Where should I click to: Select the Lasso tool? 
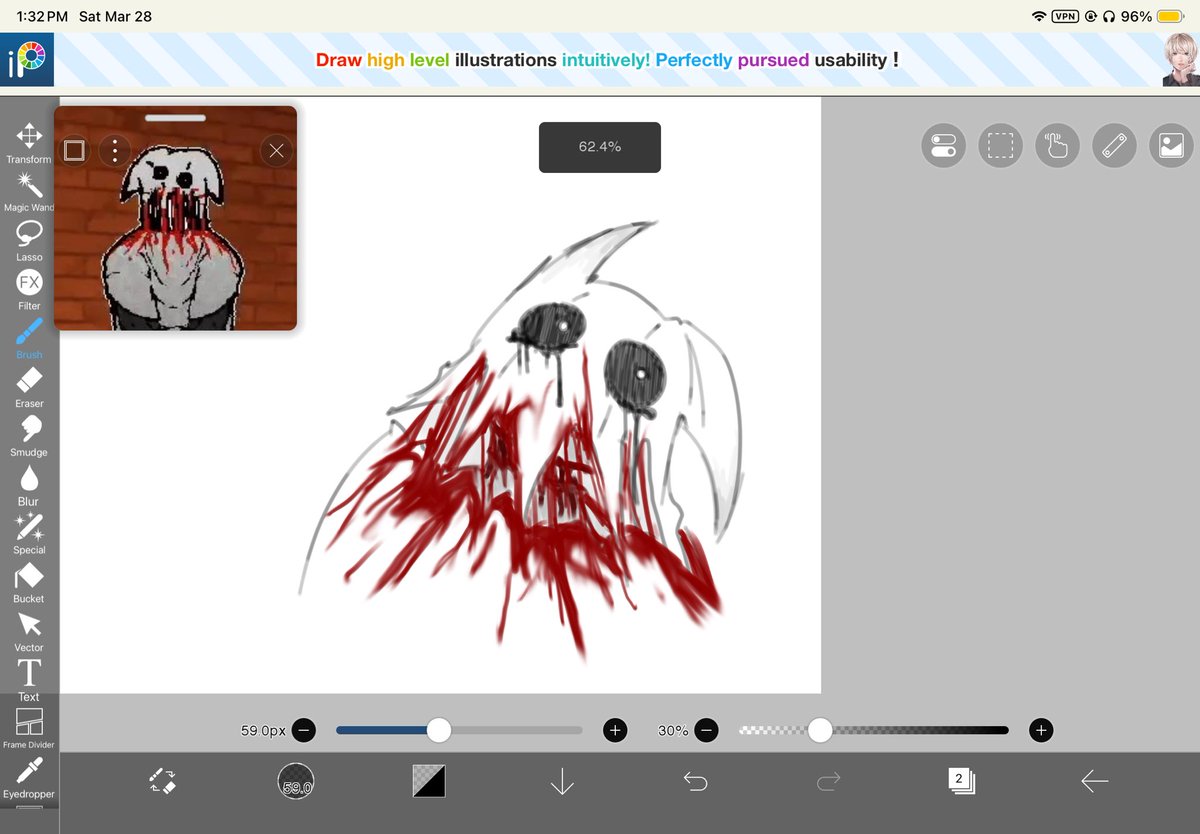click(x=29, y=241)
